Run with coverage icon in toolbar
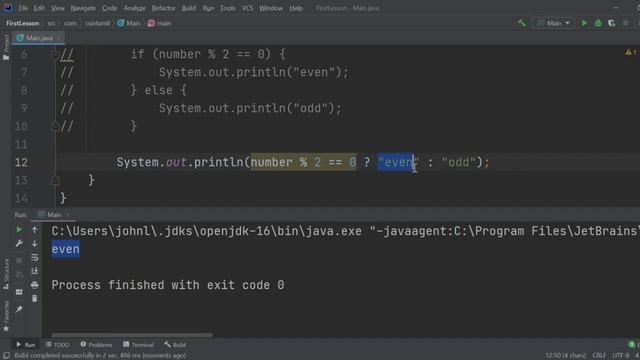The width and height of the screenshot is (640, 360). (611, 23)
